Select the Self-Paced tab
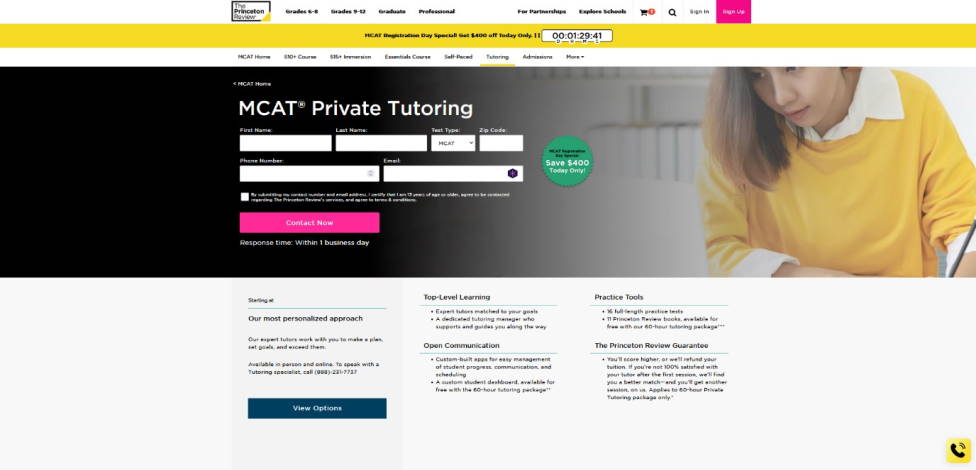Image resolution: width=976 pixels, height=470 pixels. pos(458,57)
